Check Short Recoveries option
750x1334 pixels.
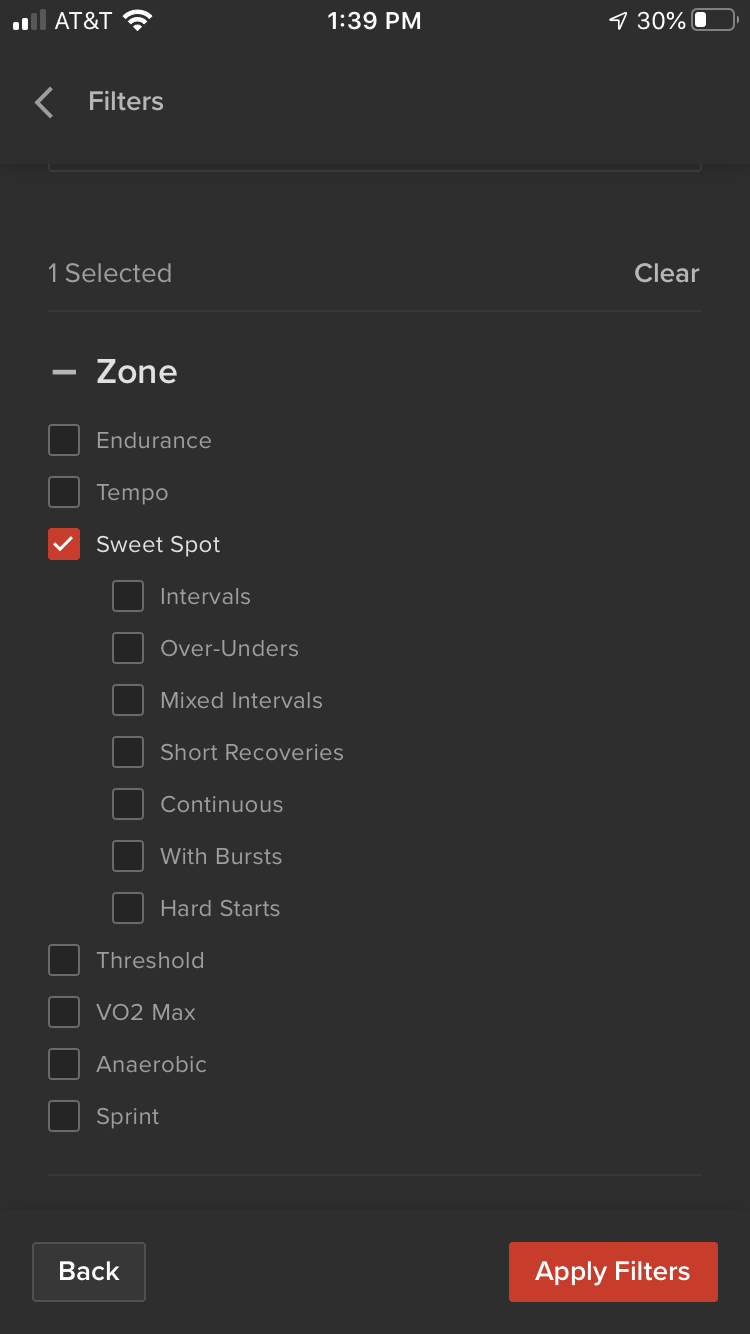[128, 752]
